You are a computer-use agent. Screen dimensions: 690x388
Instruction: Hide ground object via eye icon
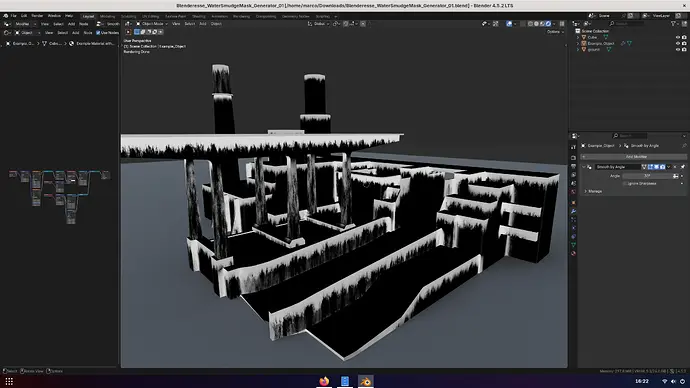pos(678,49)
